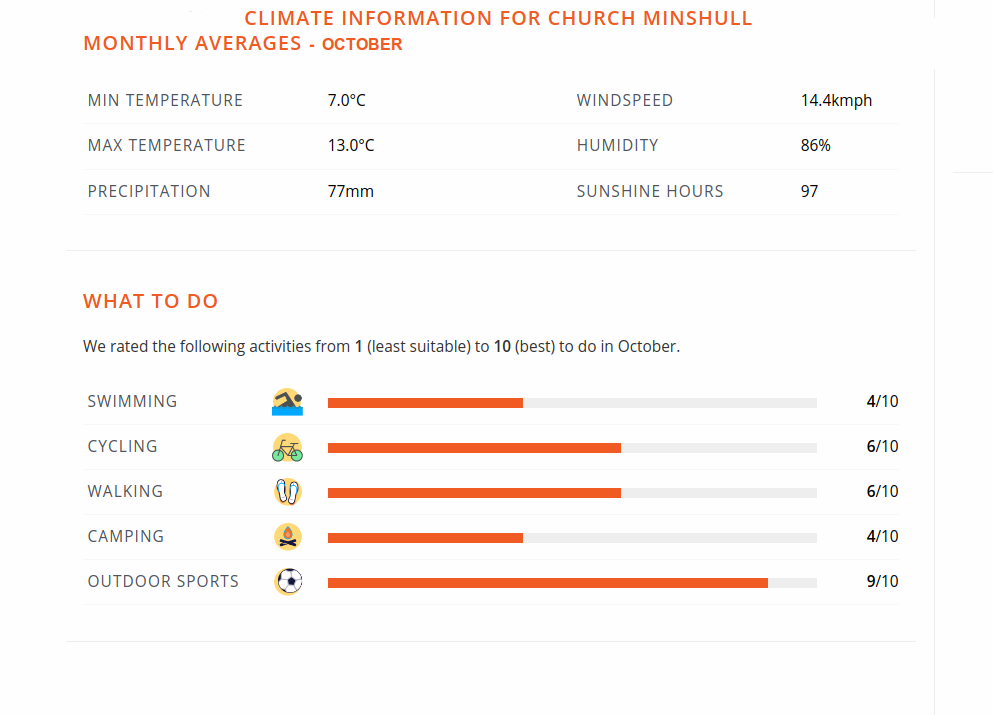993x715 pixels.
Task: Click the Sunshine Hours value 97
Action: click(x=809, y=191)
